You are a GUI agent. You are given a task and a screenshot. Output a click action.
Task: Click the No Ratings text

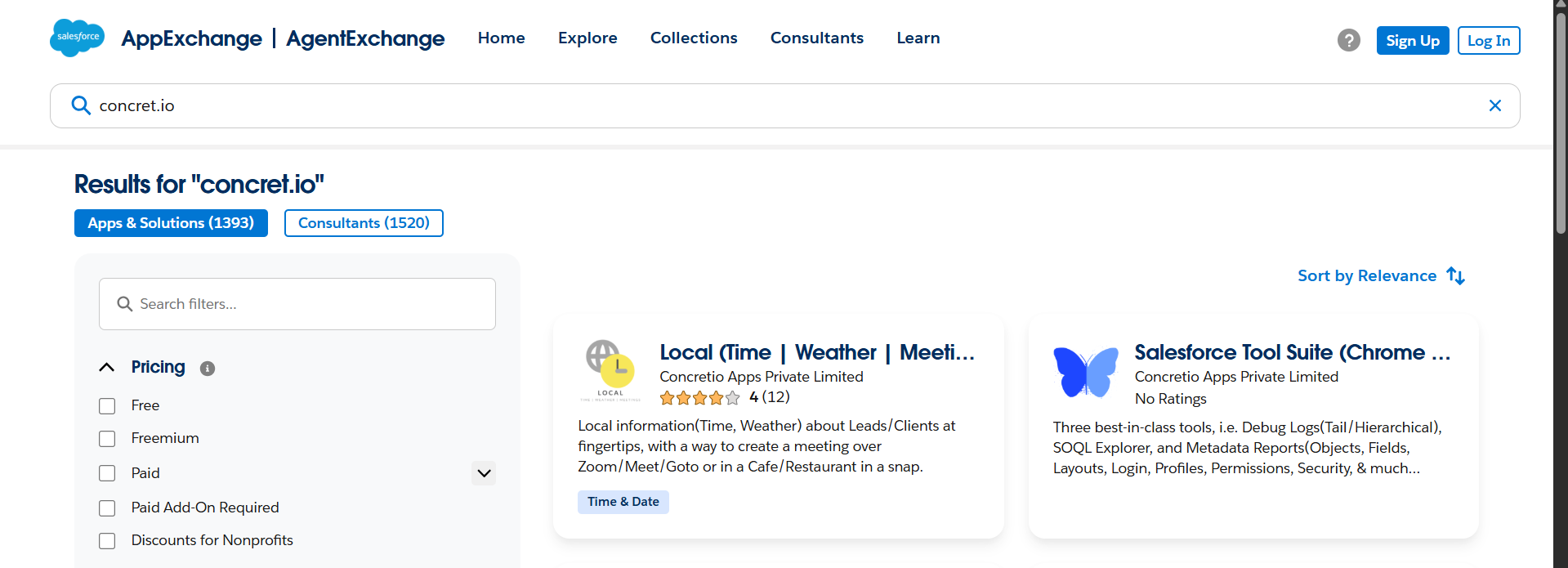tap(1170, 399)
